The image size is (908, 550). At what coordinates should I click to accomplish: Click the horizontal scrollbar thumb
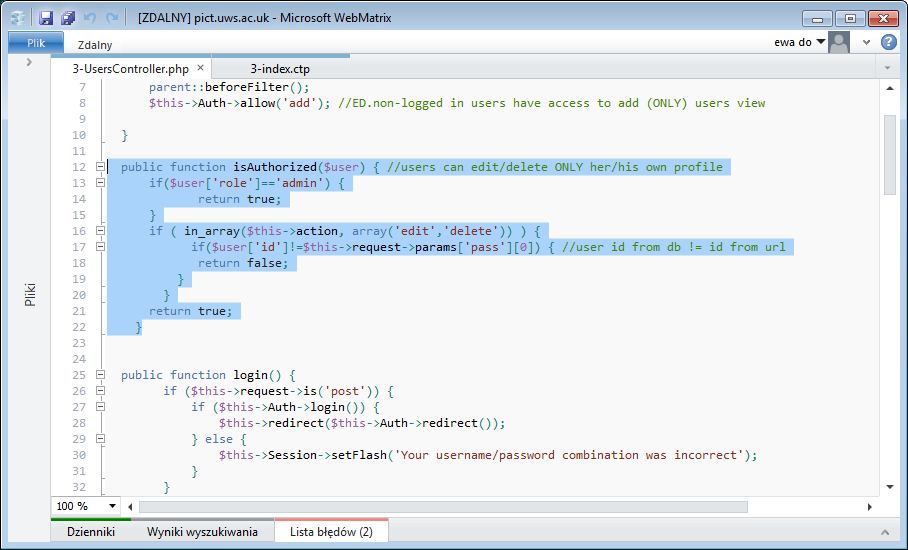pyautogui.click(x=444, y=507)
